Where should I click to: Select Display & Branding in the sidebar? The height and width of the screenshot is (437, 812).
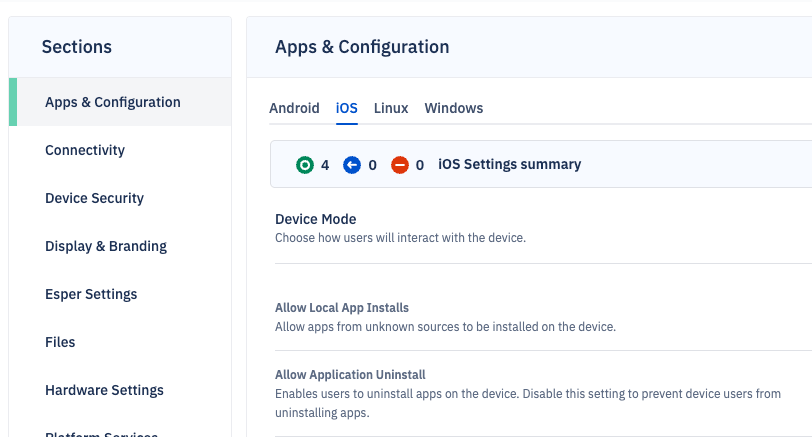point(106,246)
